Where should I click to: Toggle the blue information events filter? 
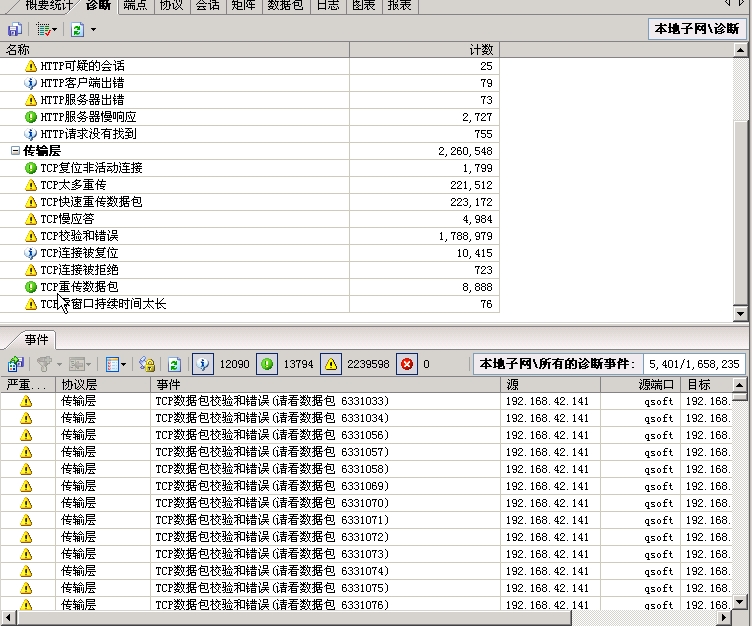(202, 365)
